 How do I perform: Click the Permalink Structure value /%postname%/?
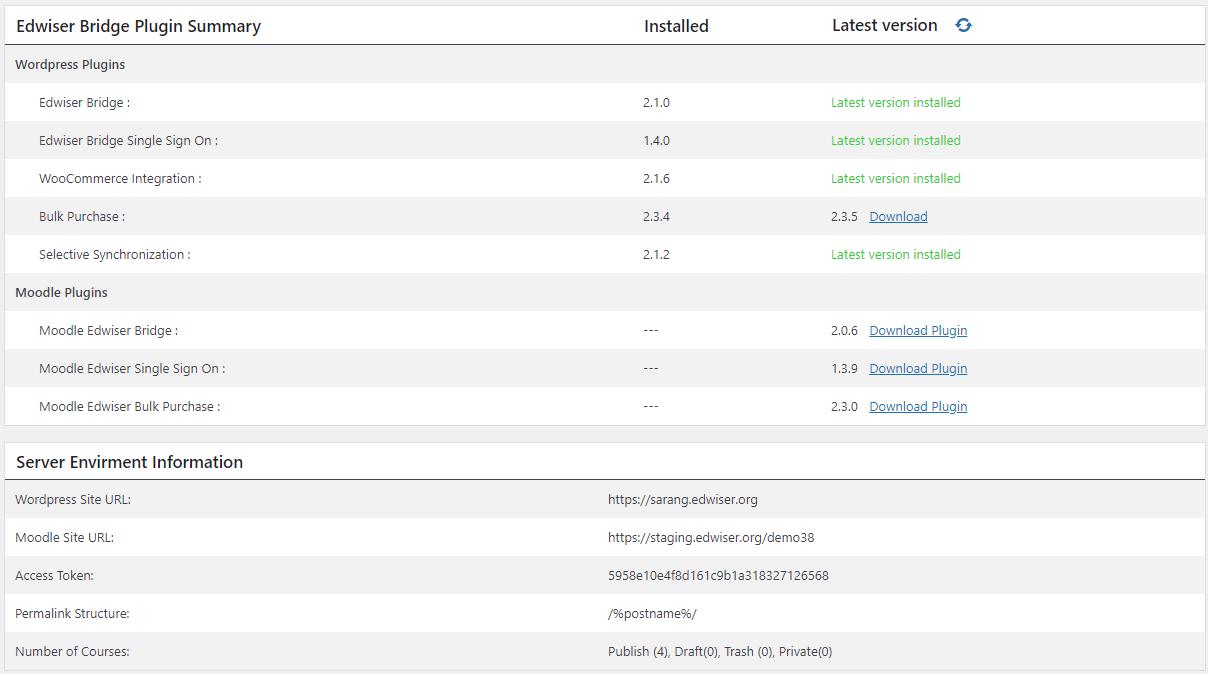652,614
